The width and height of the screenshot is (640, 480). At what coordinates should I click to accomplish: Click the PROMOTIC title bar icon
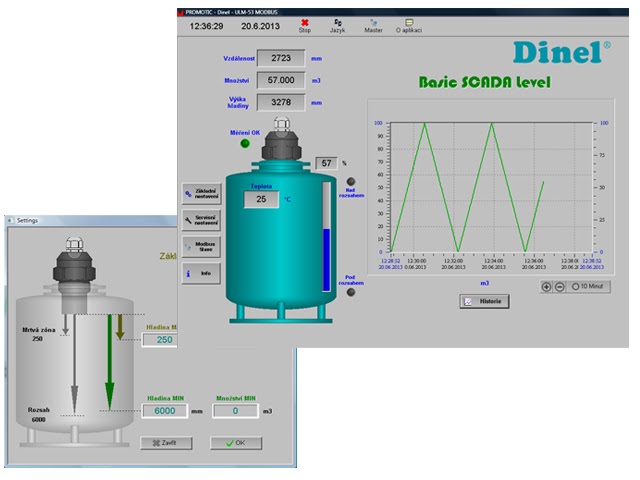181,12
